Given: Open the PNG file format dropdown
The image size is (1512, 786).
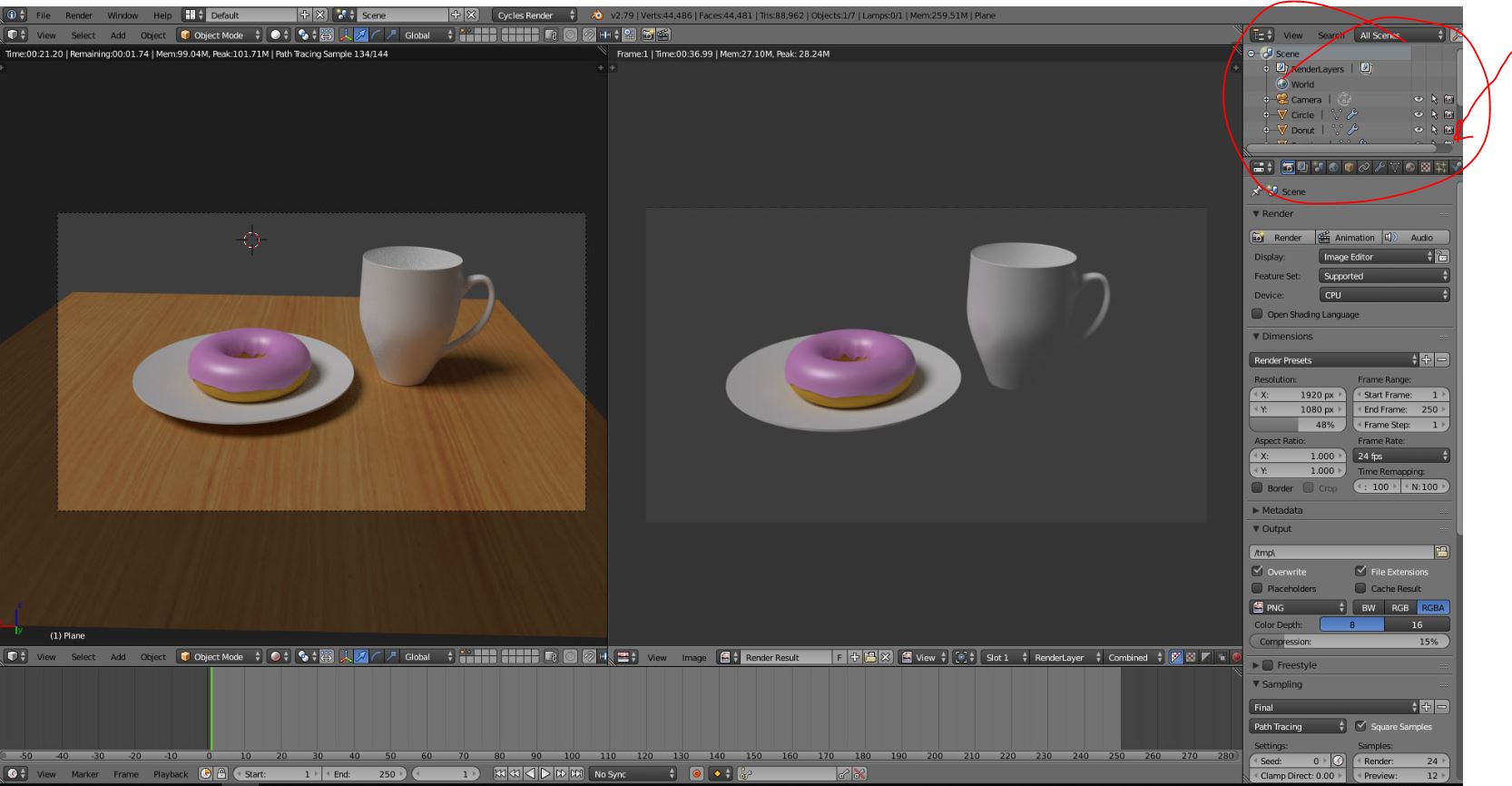Looking at the screenshot, I should 1299,607.
